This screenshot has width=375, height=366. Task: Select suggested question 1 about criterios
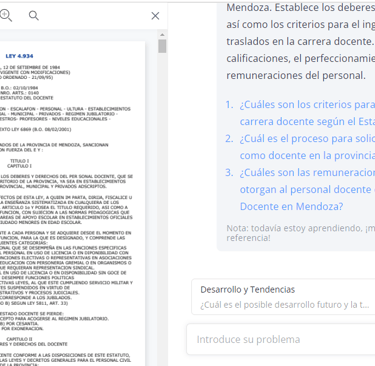click(307, 113)
